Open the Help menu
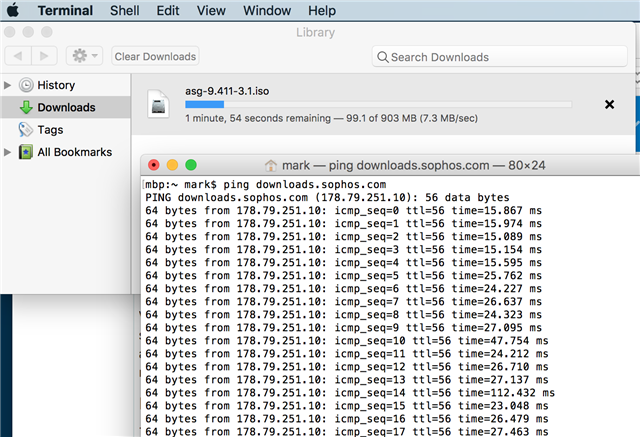The height and width of the screenshot is (437, 640). click(322, 10)
